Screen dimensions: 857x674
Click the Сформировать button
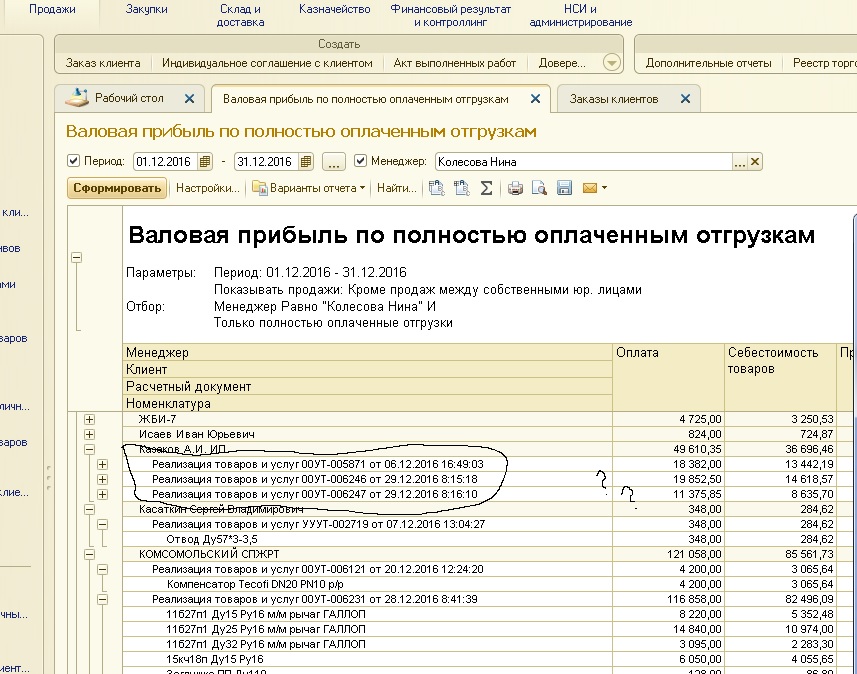(117, 188)
